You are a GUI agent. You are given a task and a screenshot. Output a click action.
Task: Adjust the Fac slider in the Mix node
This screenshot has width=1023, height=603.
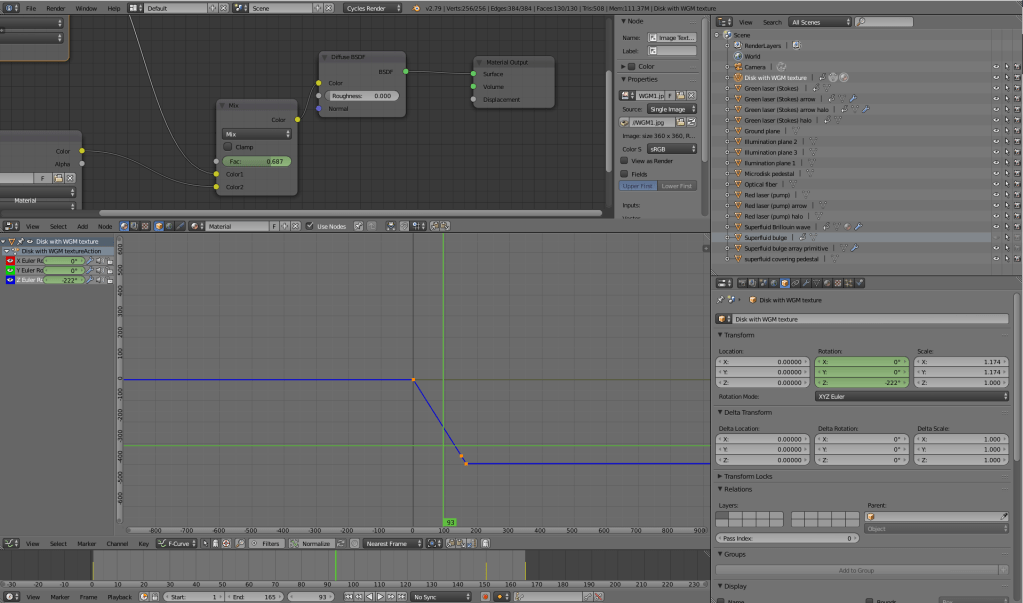(x=256, y=161)
